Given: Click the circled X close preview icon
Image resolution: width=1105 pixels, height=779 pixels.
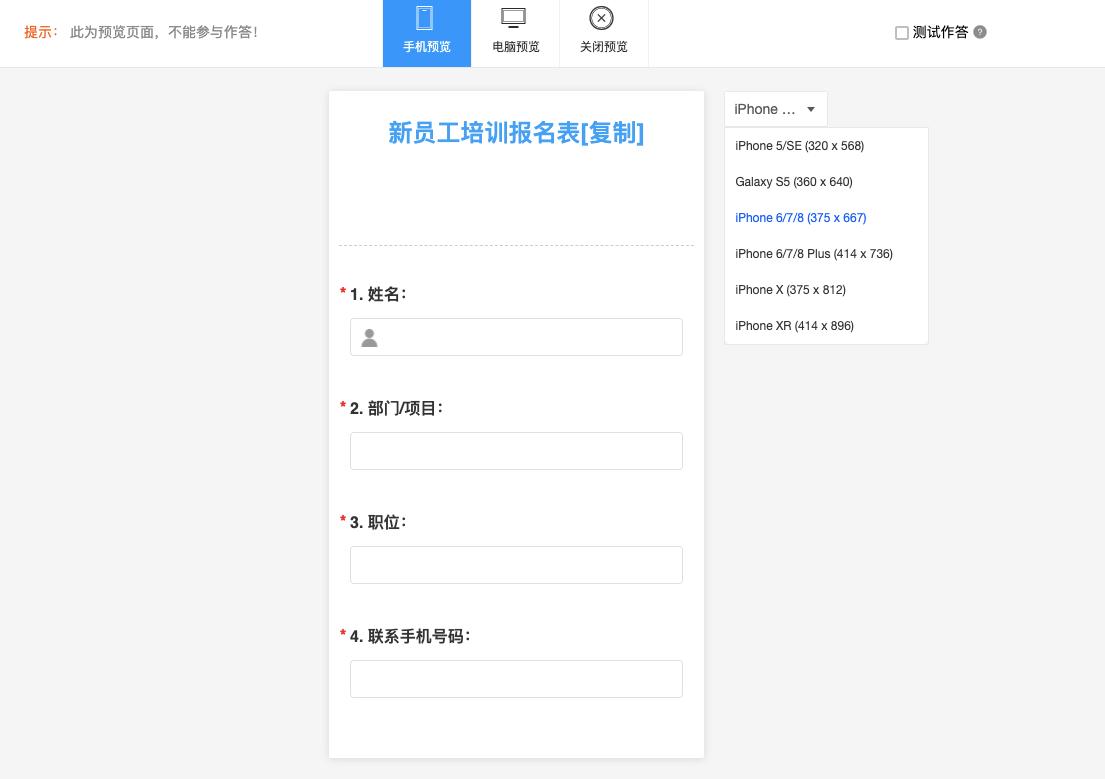Looking at the screenshot, I should tap(601, 18).
